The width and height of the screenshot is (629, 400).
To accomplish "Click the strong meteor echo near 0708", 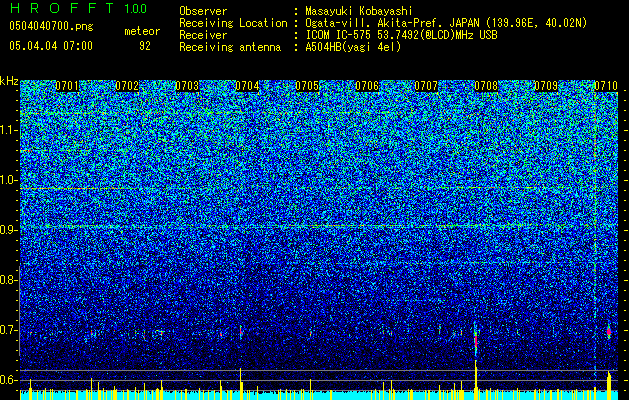I will (476, 339).
